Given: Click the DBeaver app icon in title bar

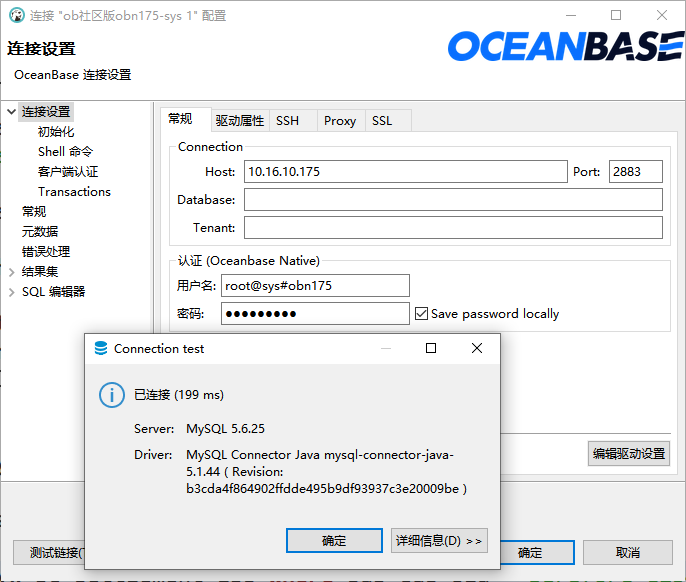Looking at the screenshot, I should (14, 15).
